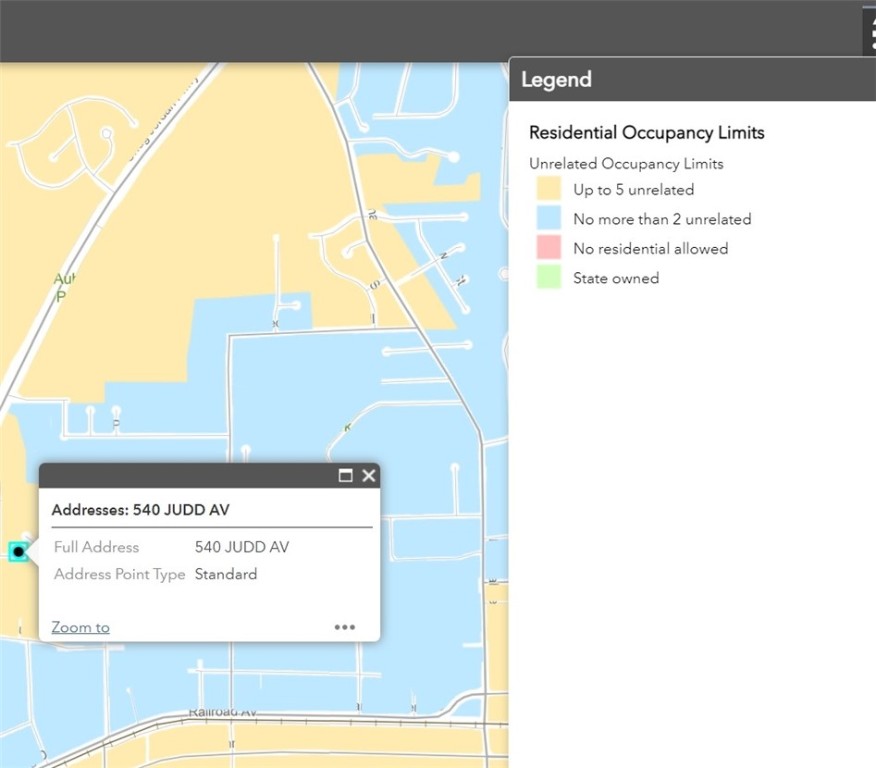Click the 'Unrelated Occupancy Limits' legend subheading
This screenshot has width=876, height=768.
(x=626, y=163)
